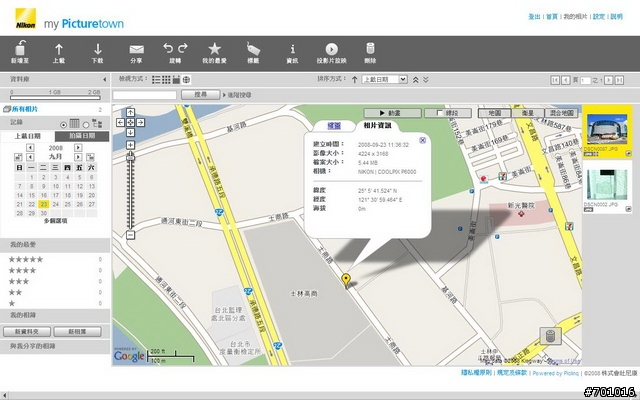Pan the map right arrow
This screenshot has width=640, height=400.
140,122
